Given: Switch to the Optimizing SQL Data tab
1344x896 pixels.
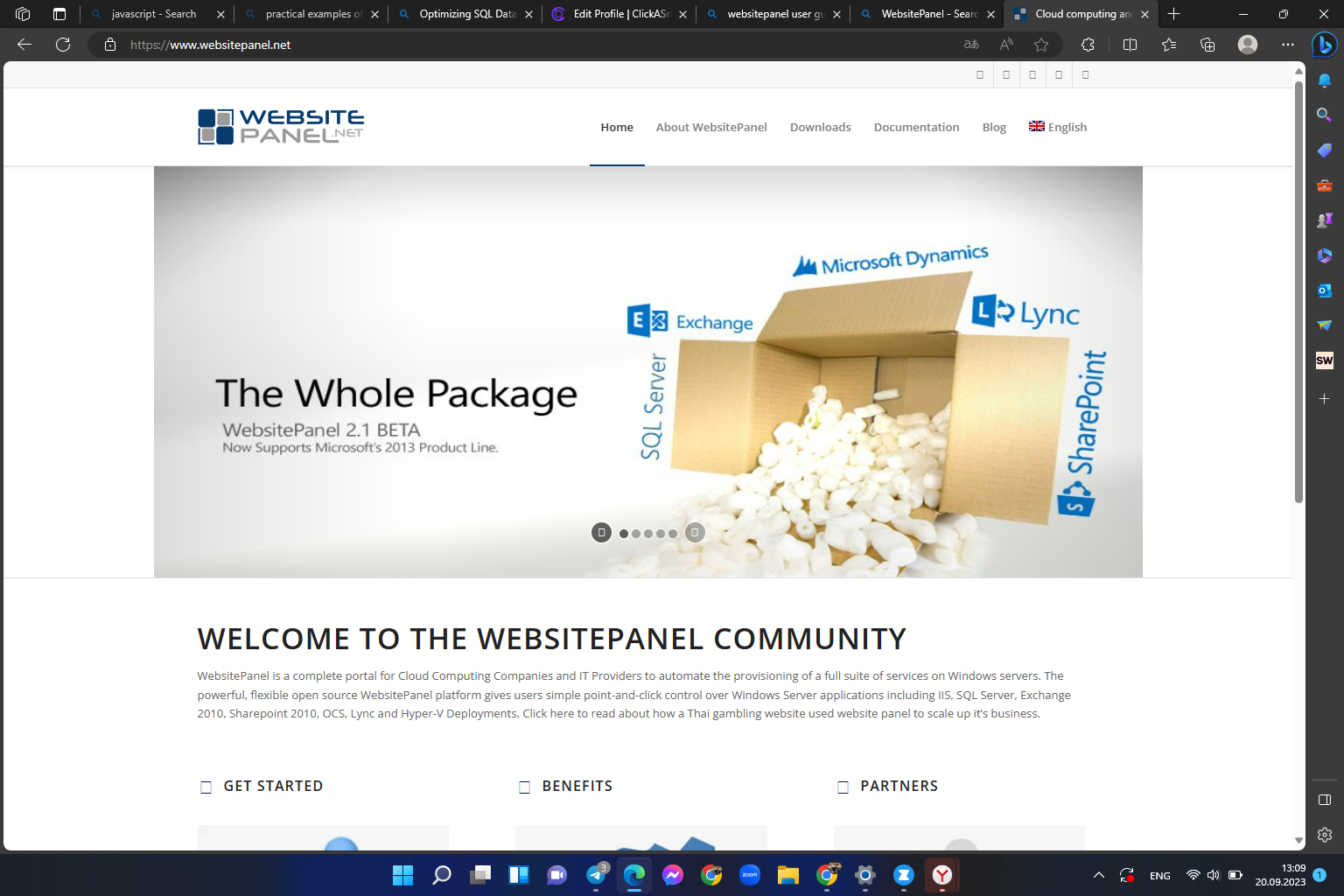Looking at the screenshot, I should [x=466, y=14].
